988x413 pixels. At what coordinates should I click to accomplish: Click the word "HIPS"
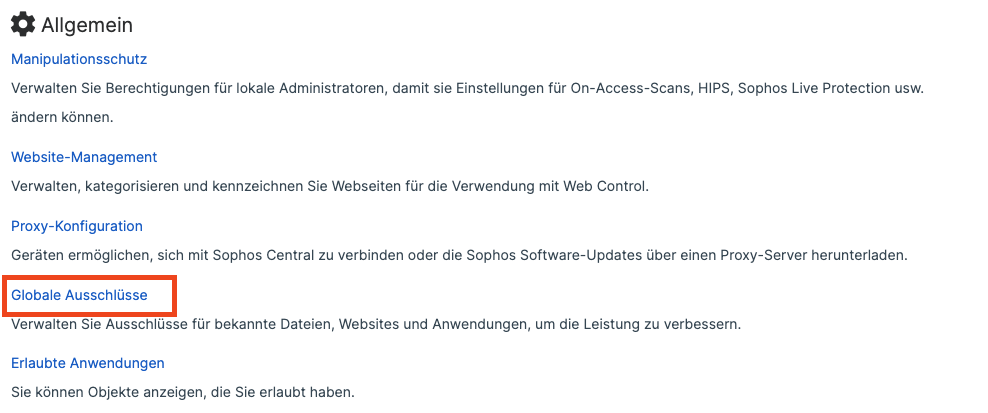tap(716, 88)
